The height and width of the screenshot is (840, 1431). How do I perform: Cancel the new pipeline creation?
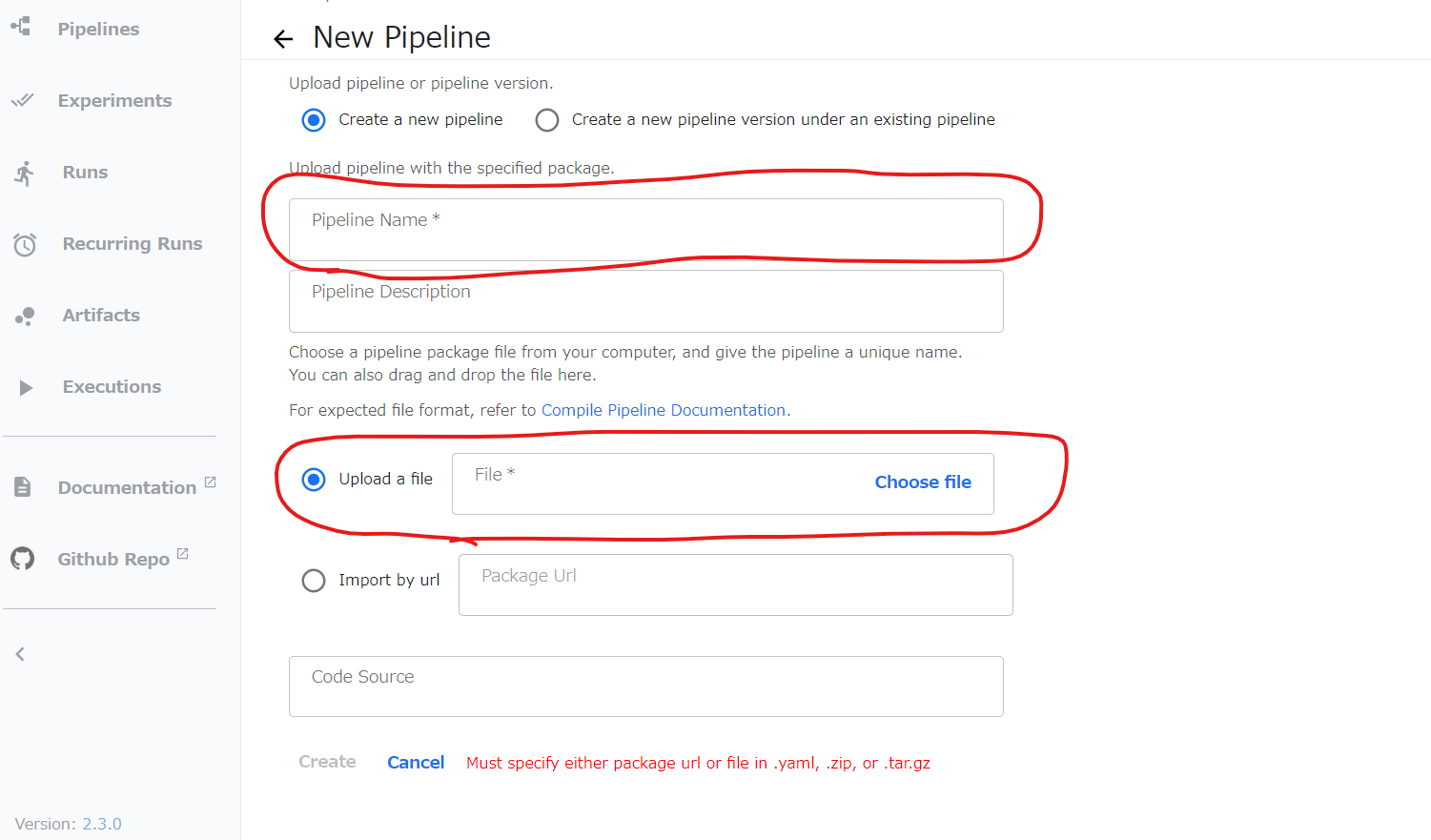(416, 762)
